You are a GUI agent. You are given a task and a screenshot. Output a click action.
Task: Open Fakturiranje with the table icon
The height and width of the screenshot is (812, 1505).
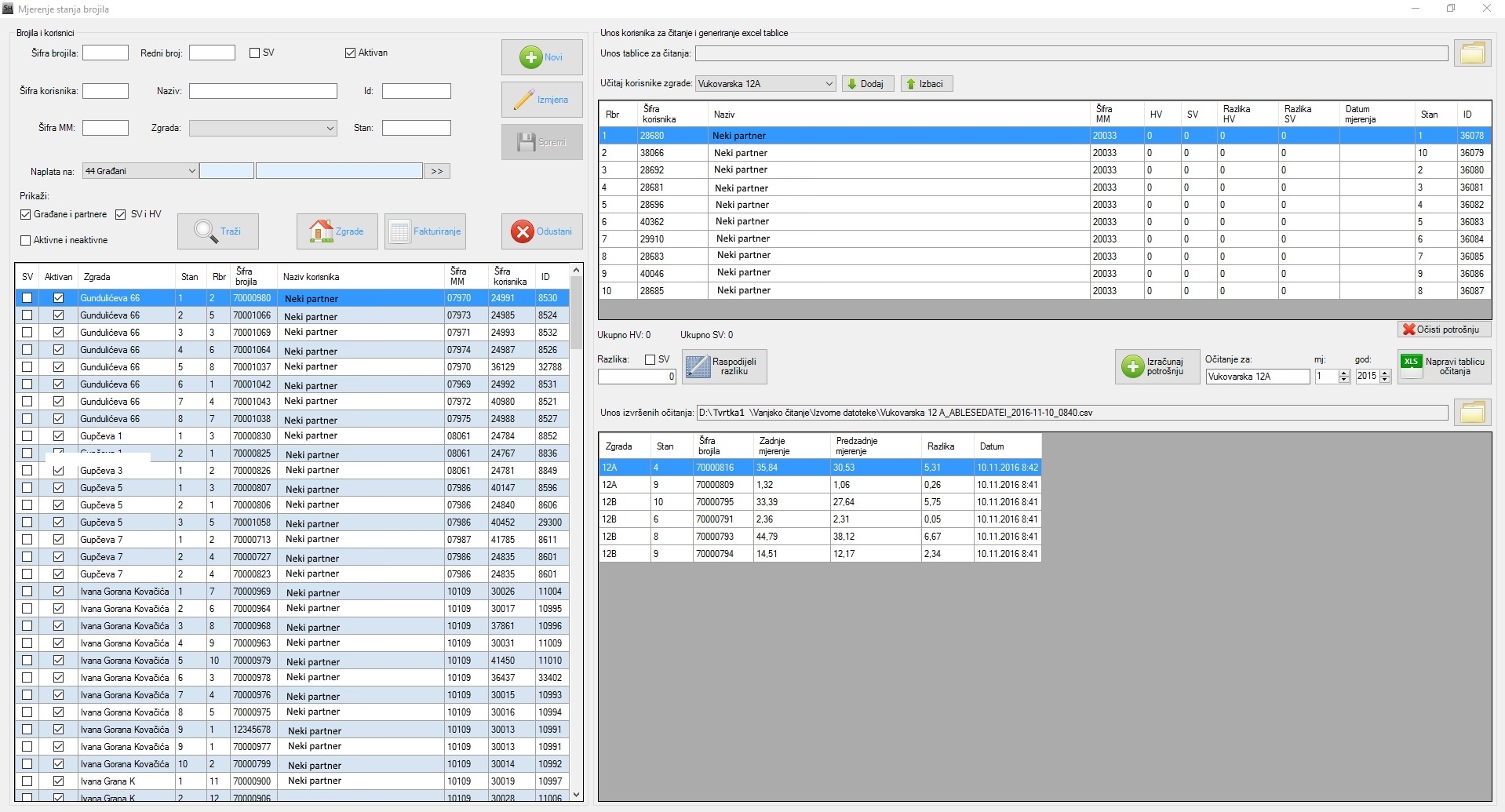425,231
